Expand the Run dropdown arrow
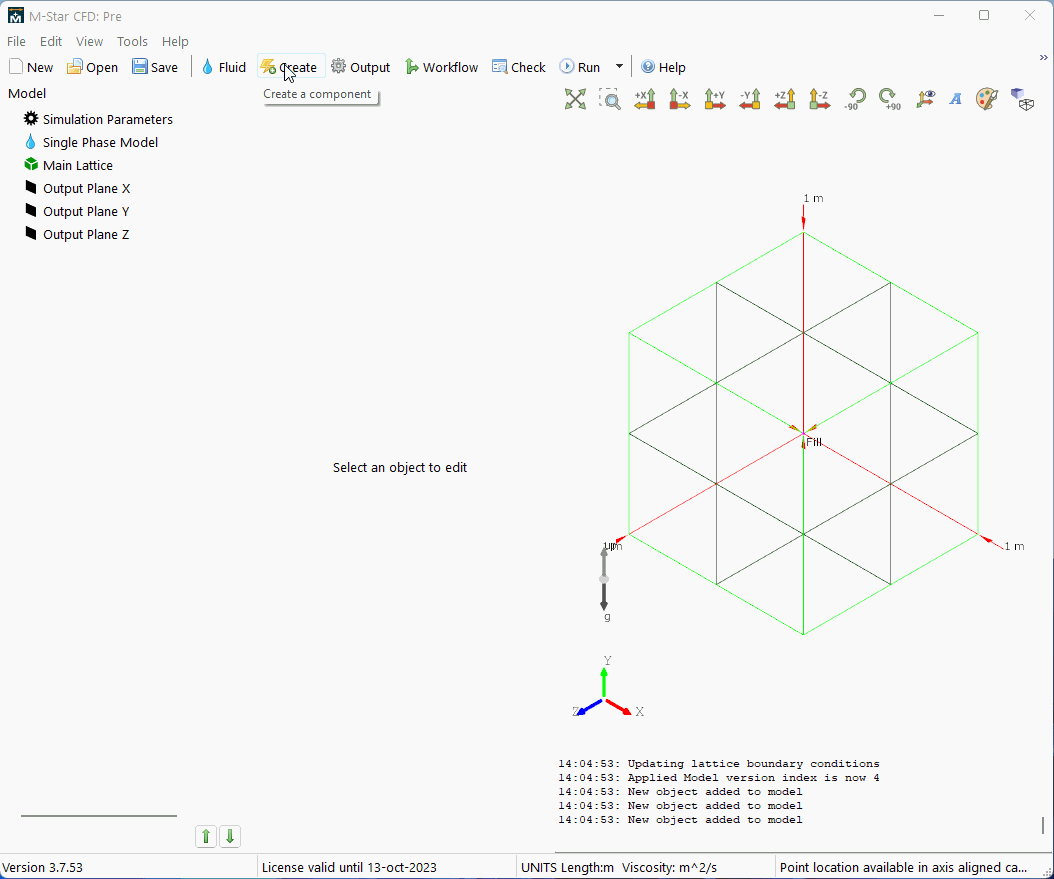This screenshot has width=1054, height=879. click(x=619, y=67)
